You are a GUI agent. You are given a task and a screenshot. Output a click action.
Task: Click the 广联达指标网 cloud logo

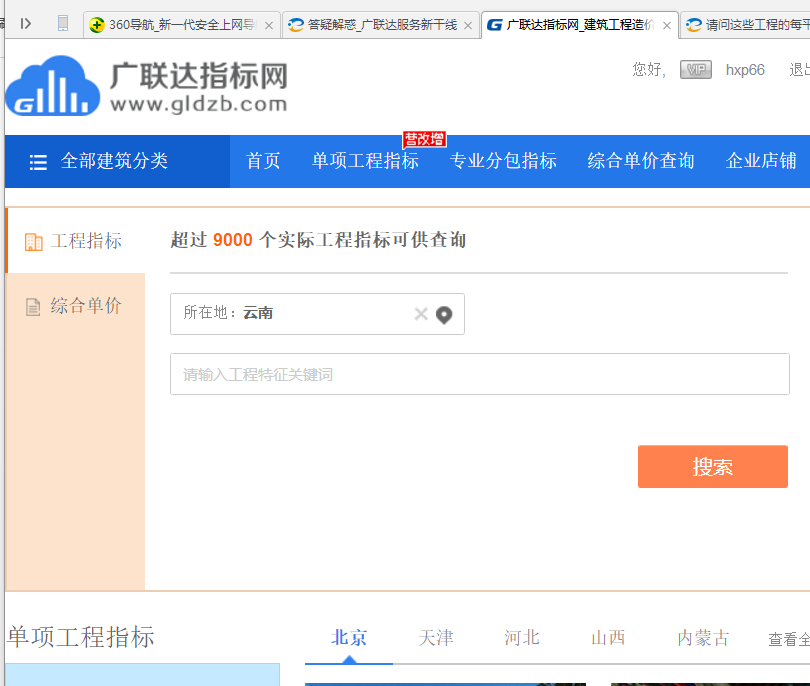coord(52,86)
